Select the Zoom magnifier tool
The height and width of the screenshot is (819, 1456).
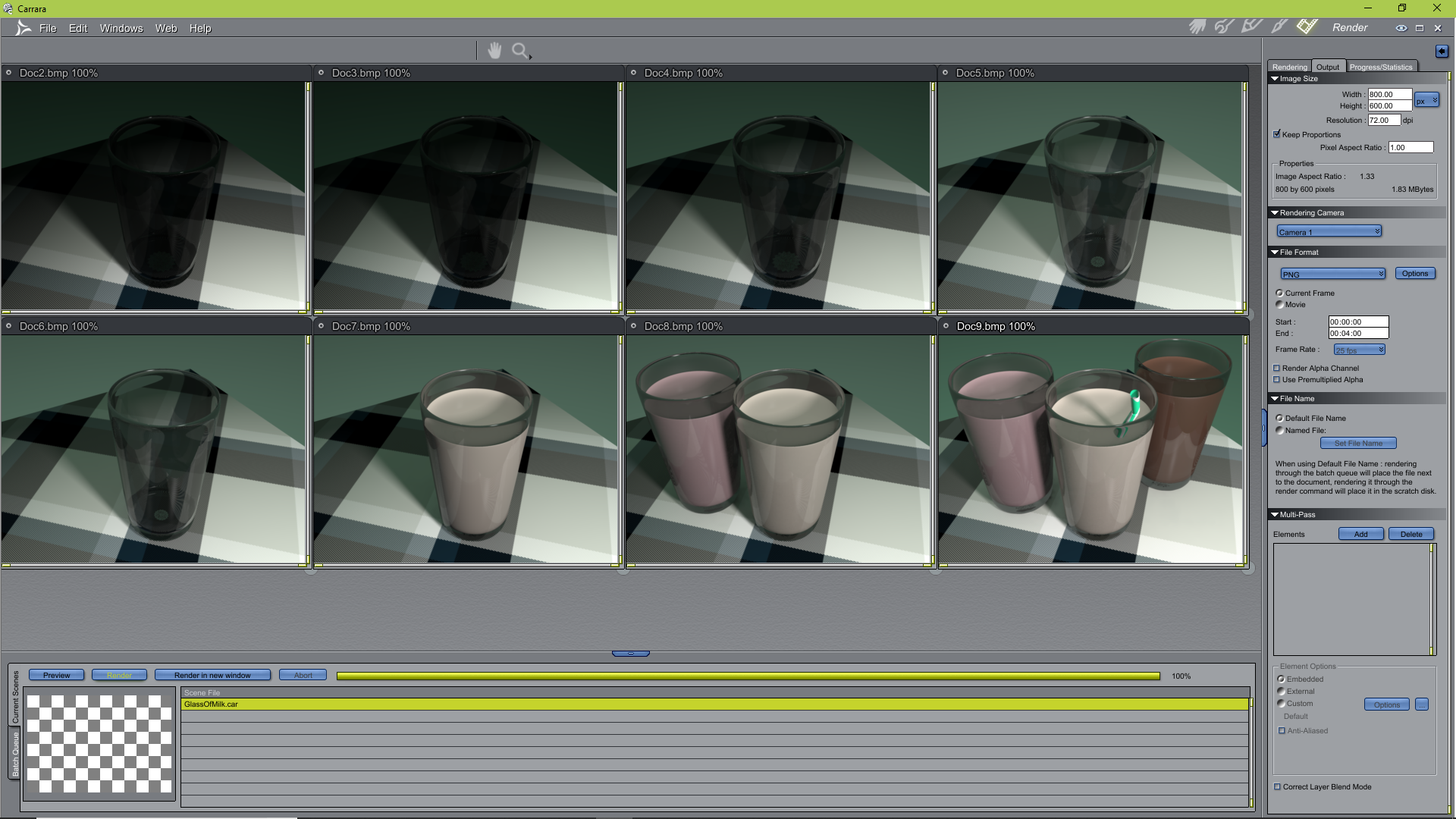pos(520,51)
